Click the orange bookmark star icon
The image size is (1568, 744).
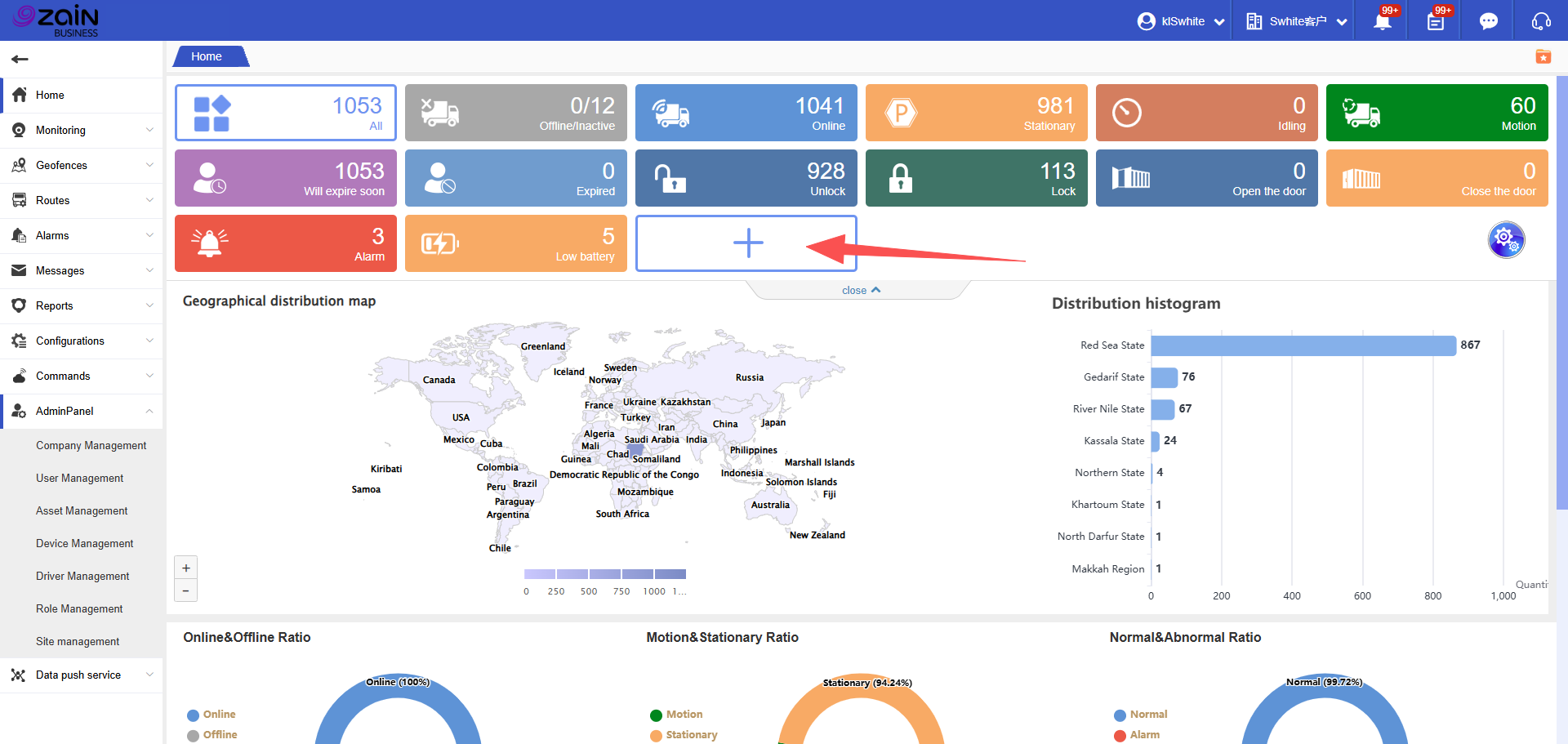click(1543, 56)
